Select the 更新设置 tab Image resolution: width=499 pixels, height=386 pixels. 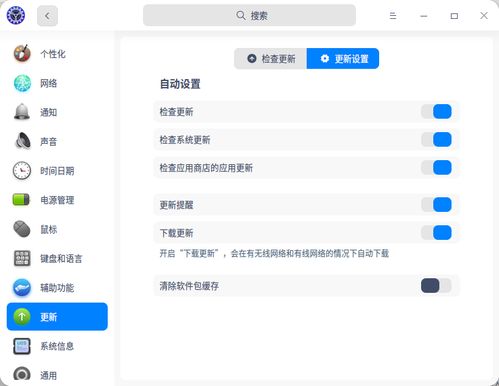343,59
